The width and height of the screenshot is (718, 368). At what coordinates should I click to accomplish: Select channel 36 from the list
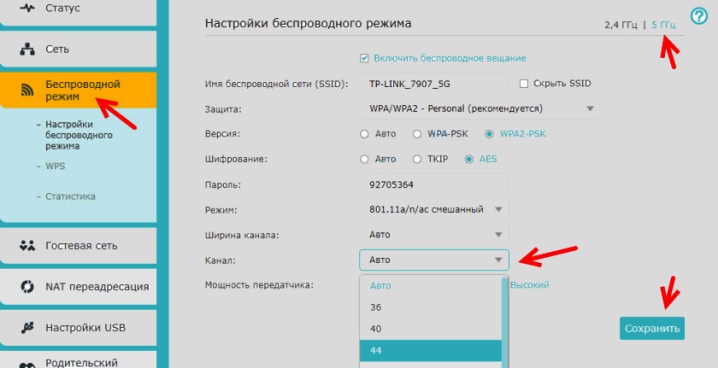pyautogui.click(x=430, y=307)
